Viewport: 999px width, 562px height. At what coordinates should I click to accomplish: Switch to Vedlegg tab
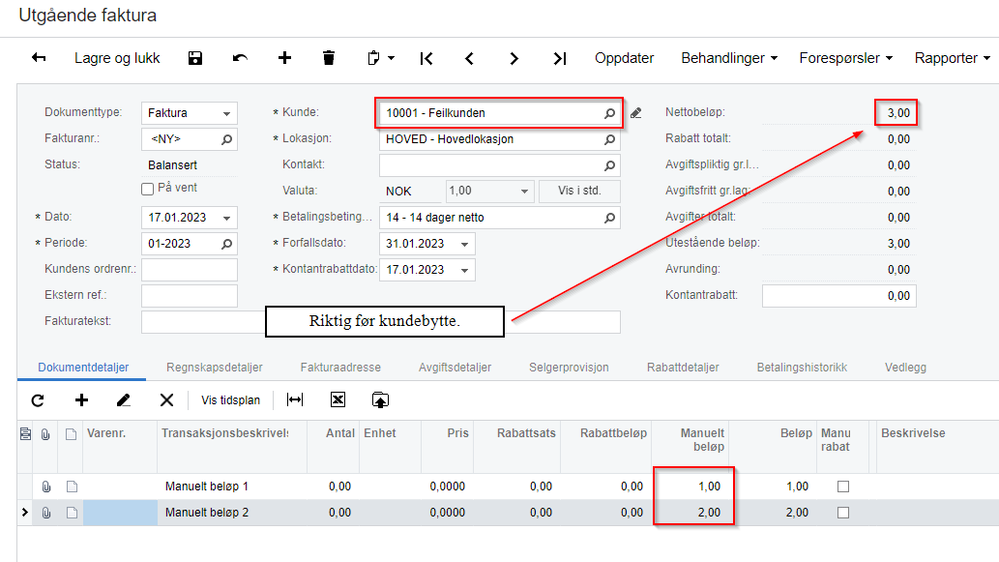tap(905, 368)
